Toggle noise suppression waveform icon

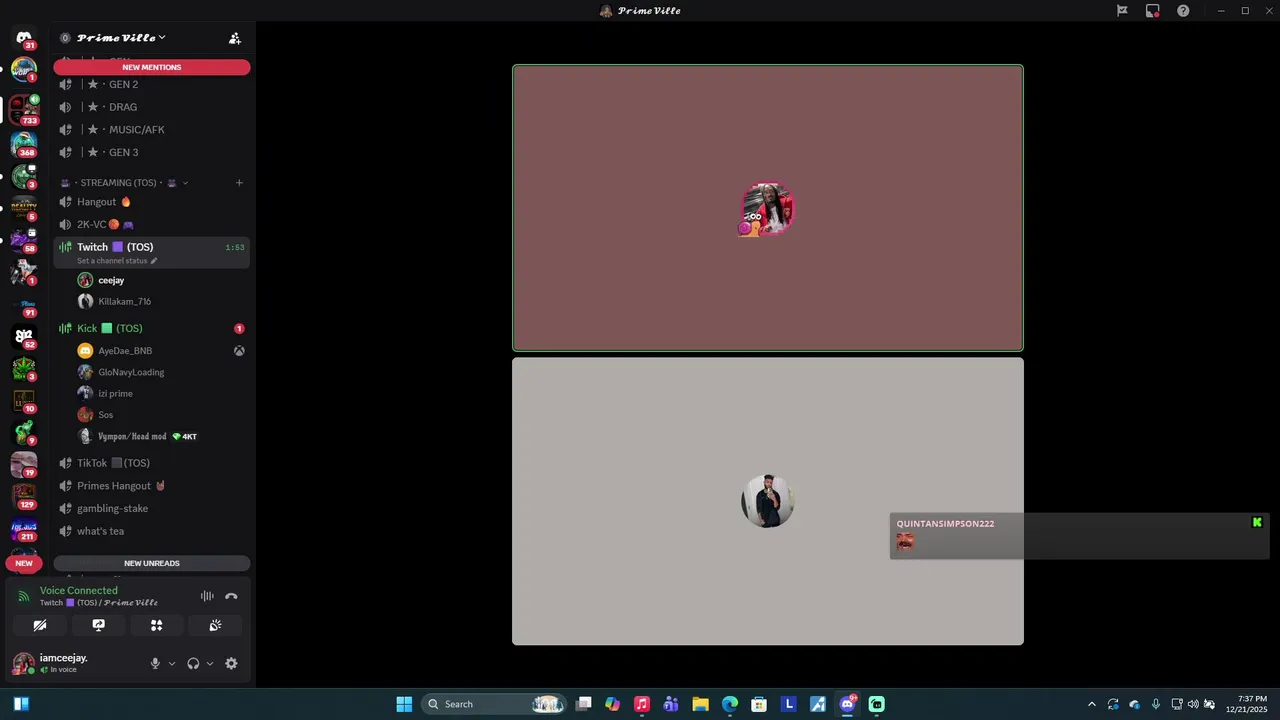click(x=207, y=596)
